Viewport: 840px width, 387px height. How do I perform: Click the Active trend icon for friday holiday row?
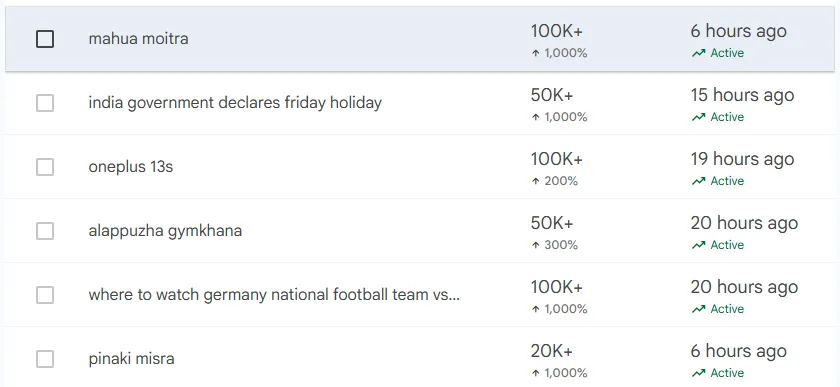coord(698,117)
